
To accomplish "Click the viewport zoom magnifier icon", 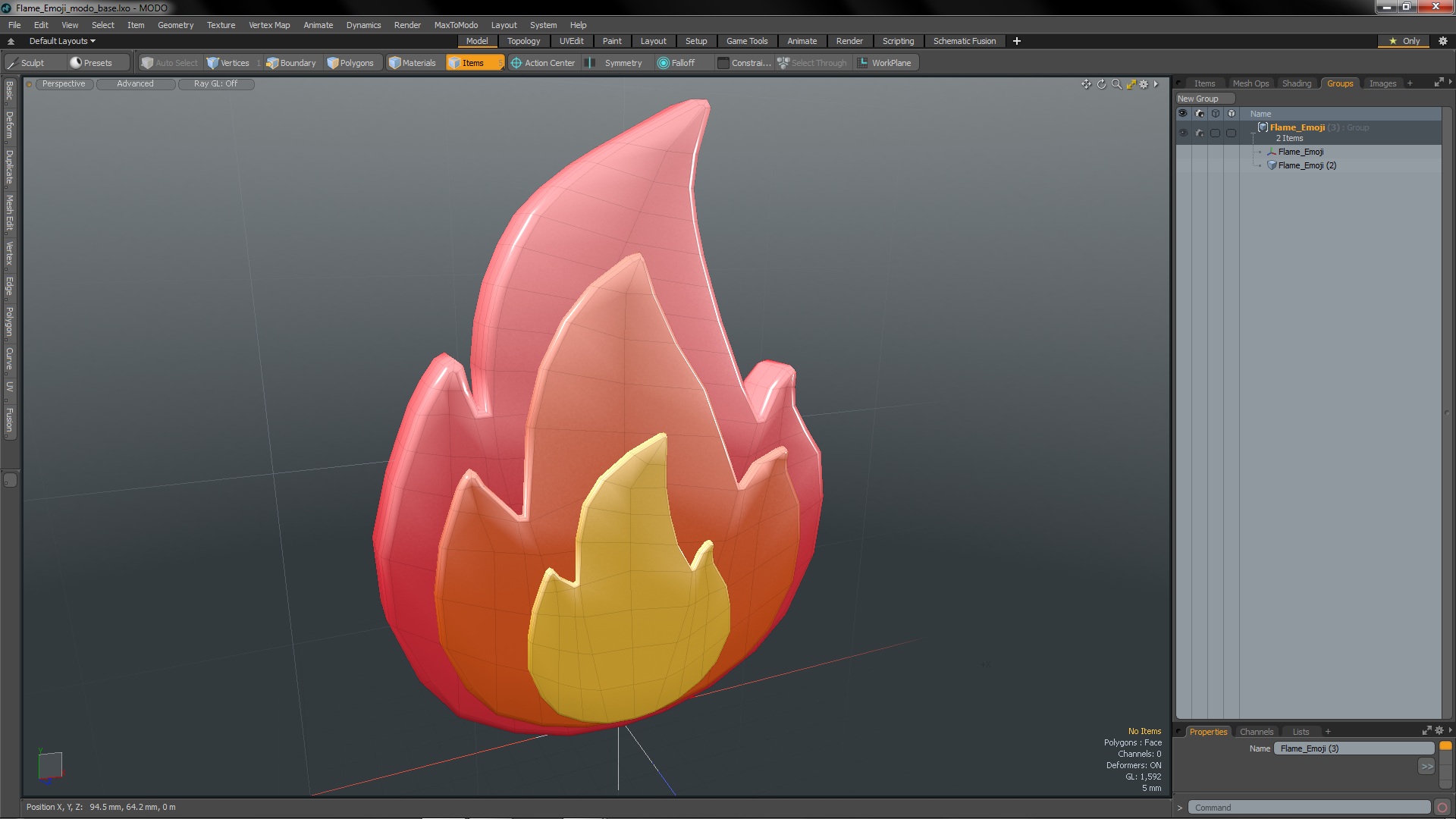I will point(1116,84).
